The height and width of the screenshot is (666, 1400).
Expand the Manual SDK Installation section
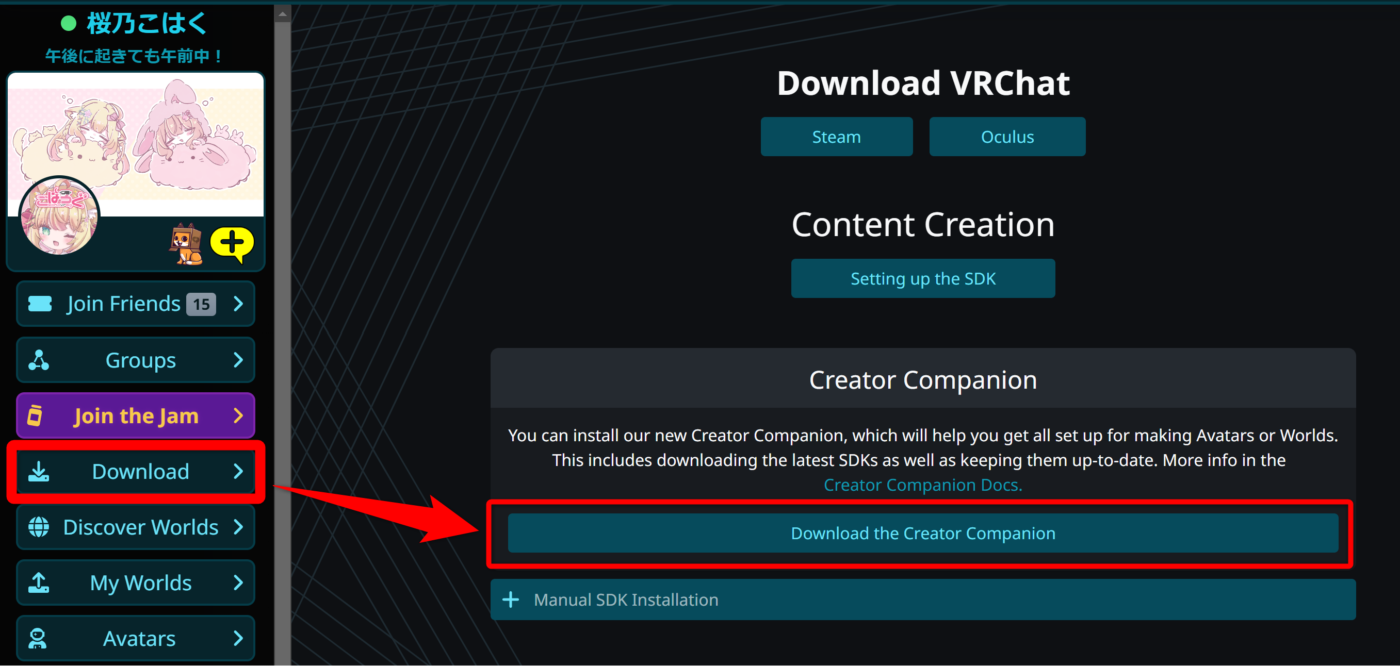point(923,600)
